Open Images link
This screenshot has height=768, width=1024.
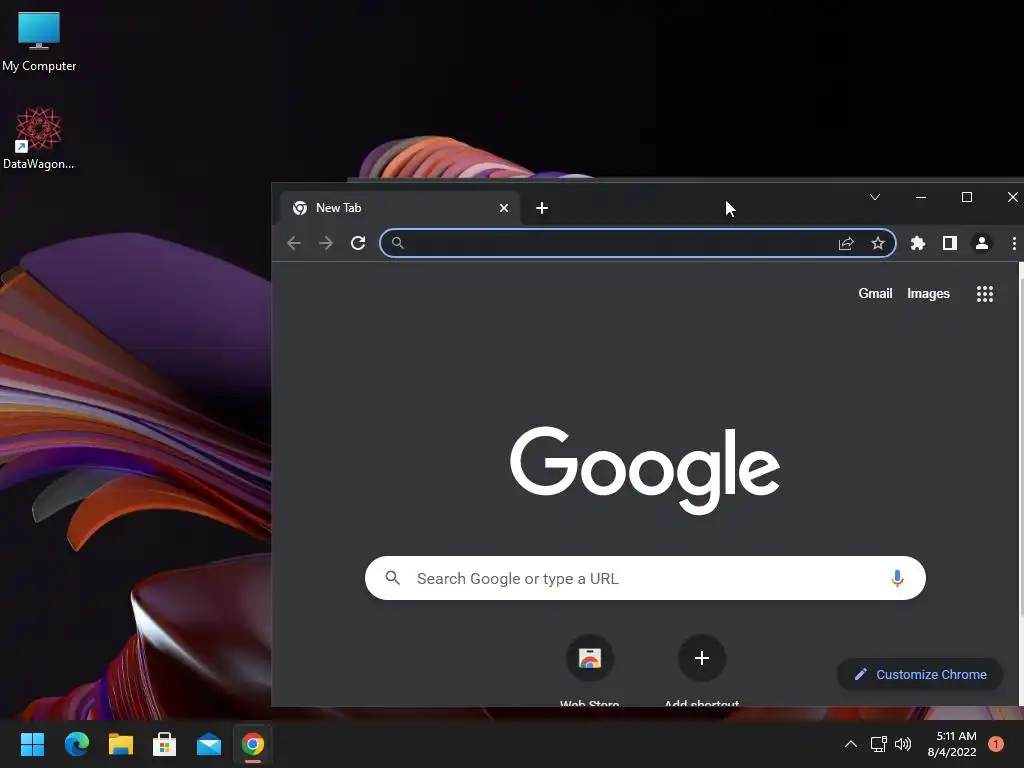(928, 294)
